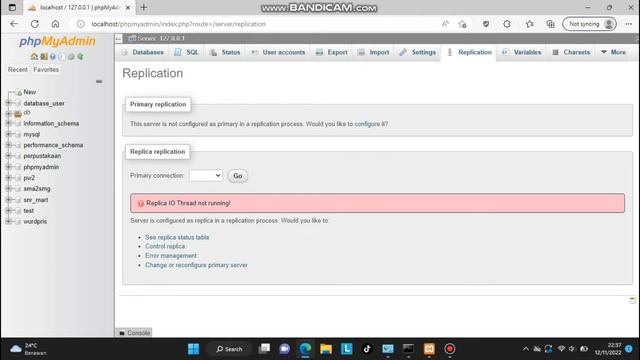The width and height of the screenshot is (640, 360).
Task: Open File Explorer from taskbar
Action: (x=326, y=349)
